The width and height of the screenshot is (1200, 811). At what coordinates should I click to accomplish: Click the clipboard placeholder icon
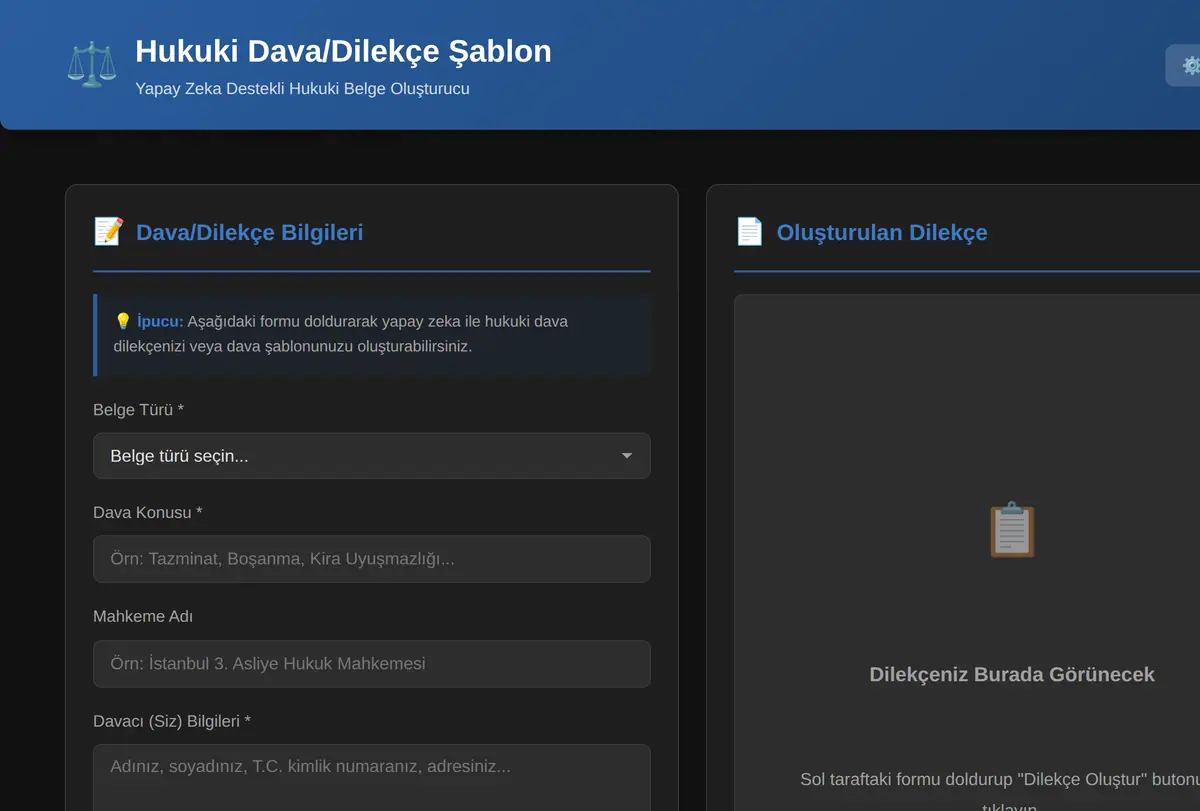pyautogui.click(x=1012, y=530)
